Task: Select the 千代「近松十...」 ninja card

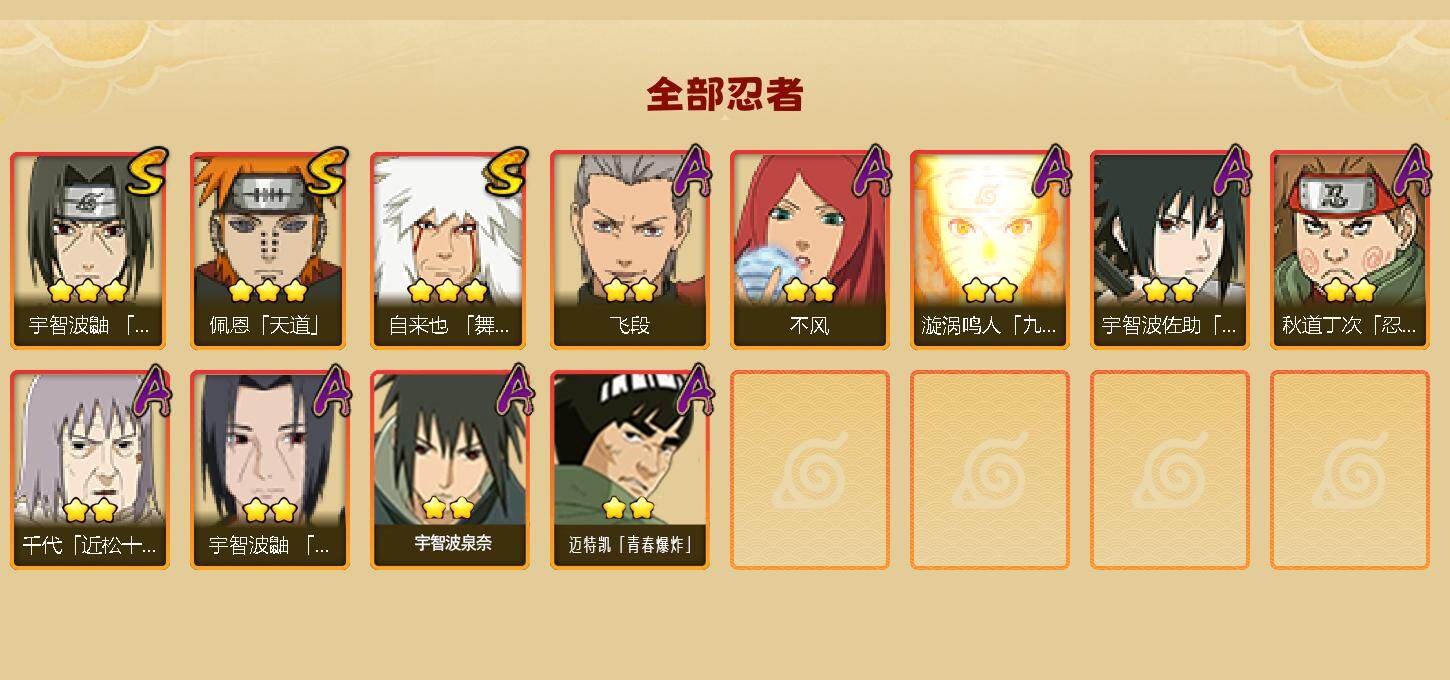Action: tap(89, 470)
